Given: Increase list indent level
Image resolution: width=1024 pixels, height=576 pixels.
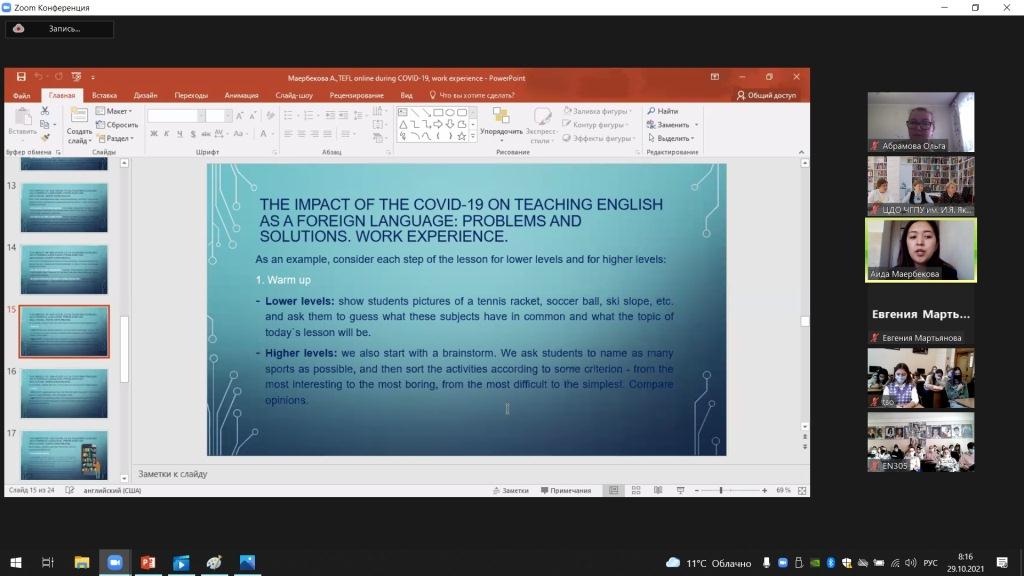Looking at the screenshot, I should tap(343, 116).
